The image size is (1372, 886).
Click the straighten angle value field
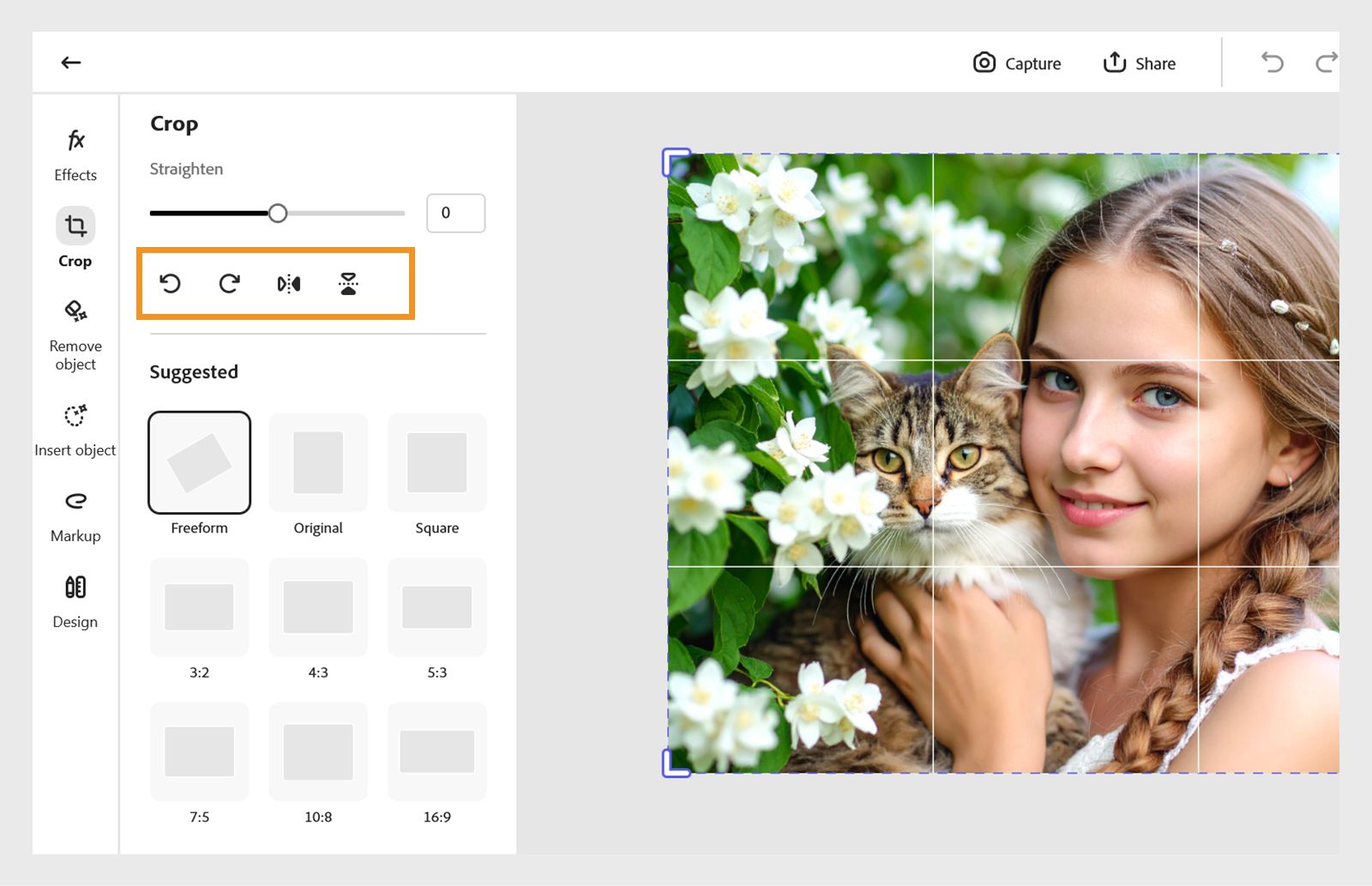pyautogui.click(x=455, y=213)
